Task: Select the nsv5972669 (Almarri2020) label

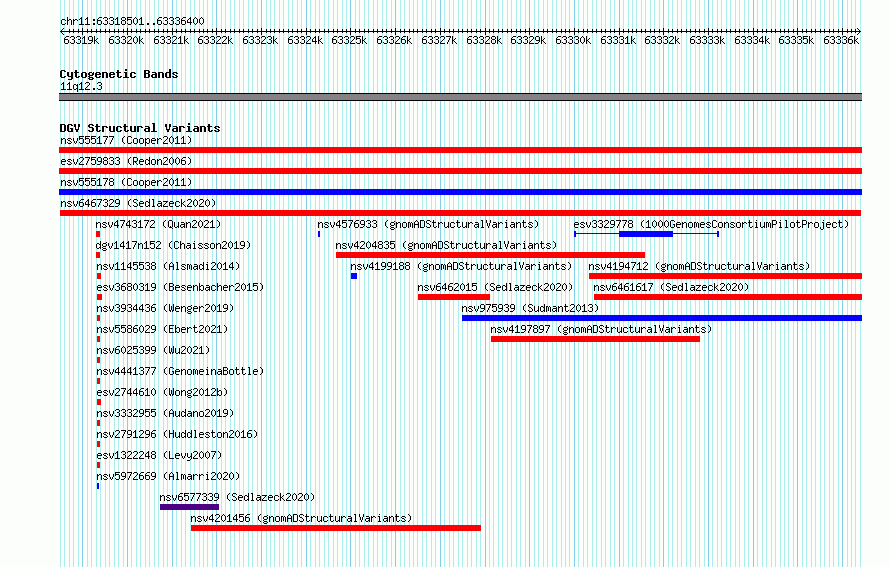Action: coord(168,476)
